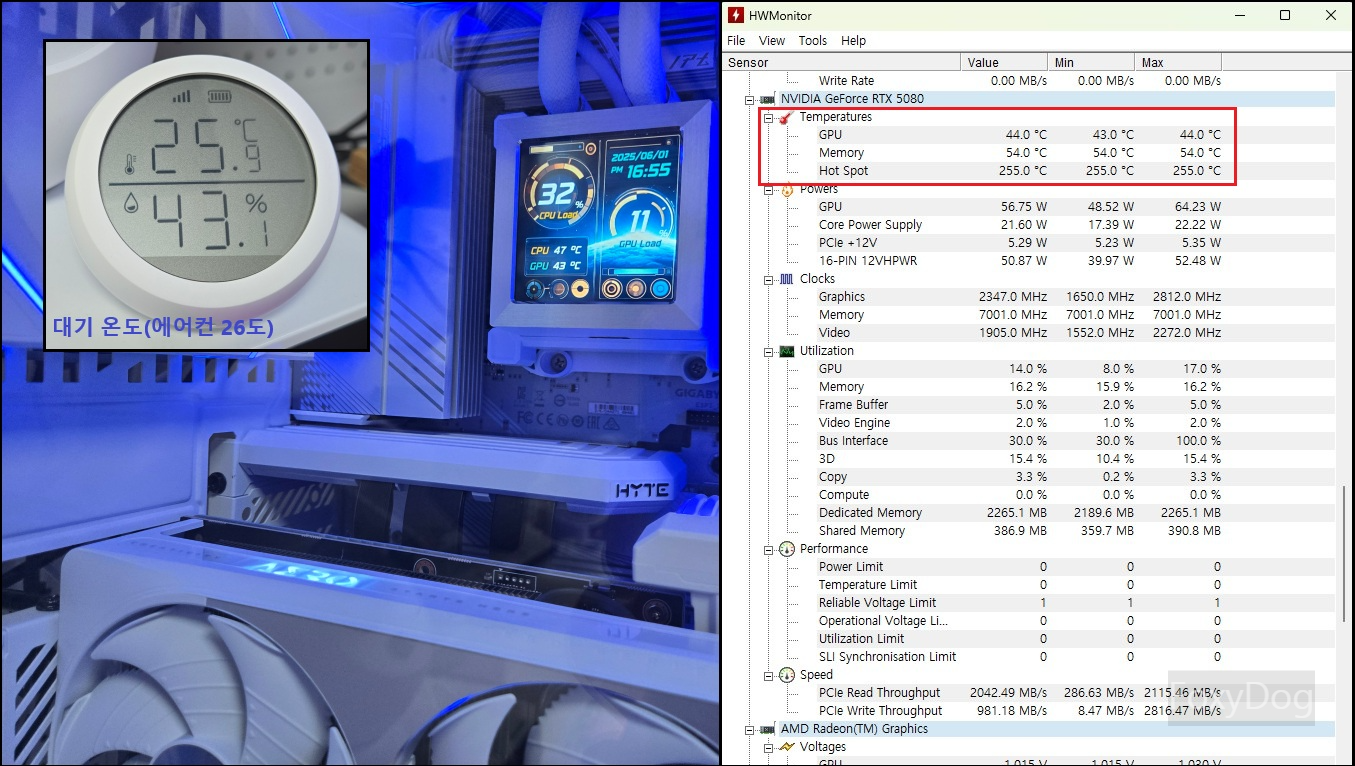Viewport: 1355px width, 766px height.
Task: Select the GPU temperature row at 44.0 °C
Action: (x=1028, y=135)
